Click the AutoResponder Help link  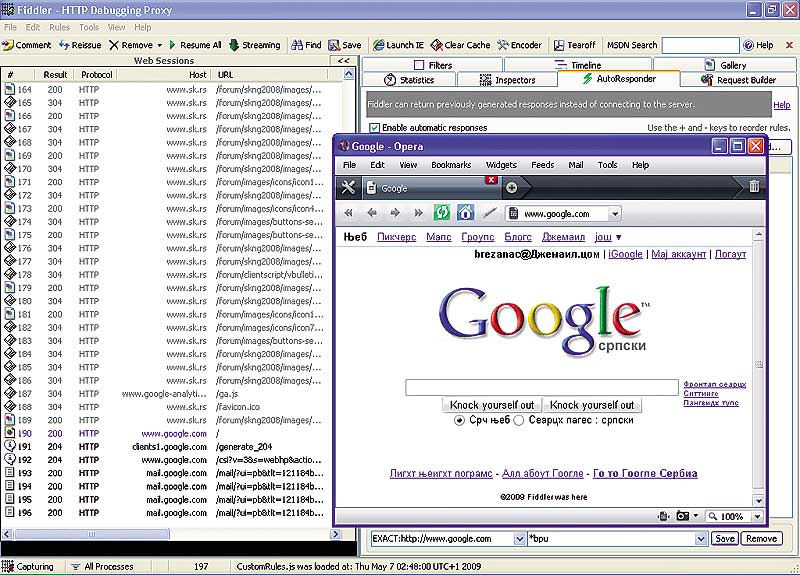click(x=782, y=105)
